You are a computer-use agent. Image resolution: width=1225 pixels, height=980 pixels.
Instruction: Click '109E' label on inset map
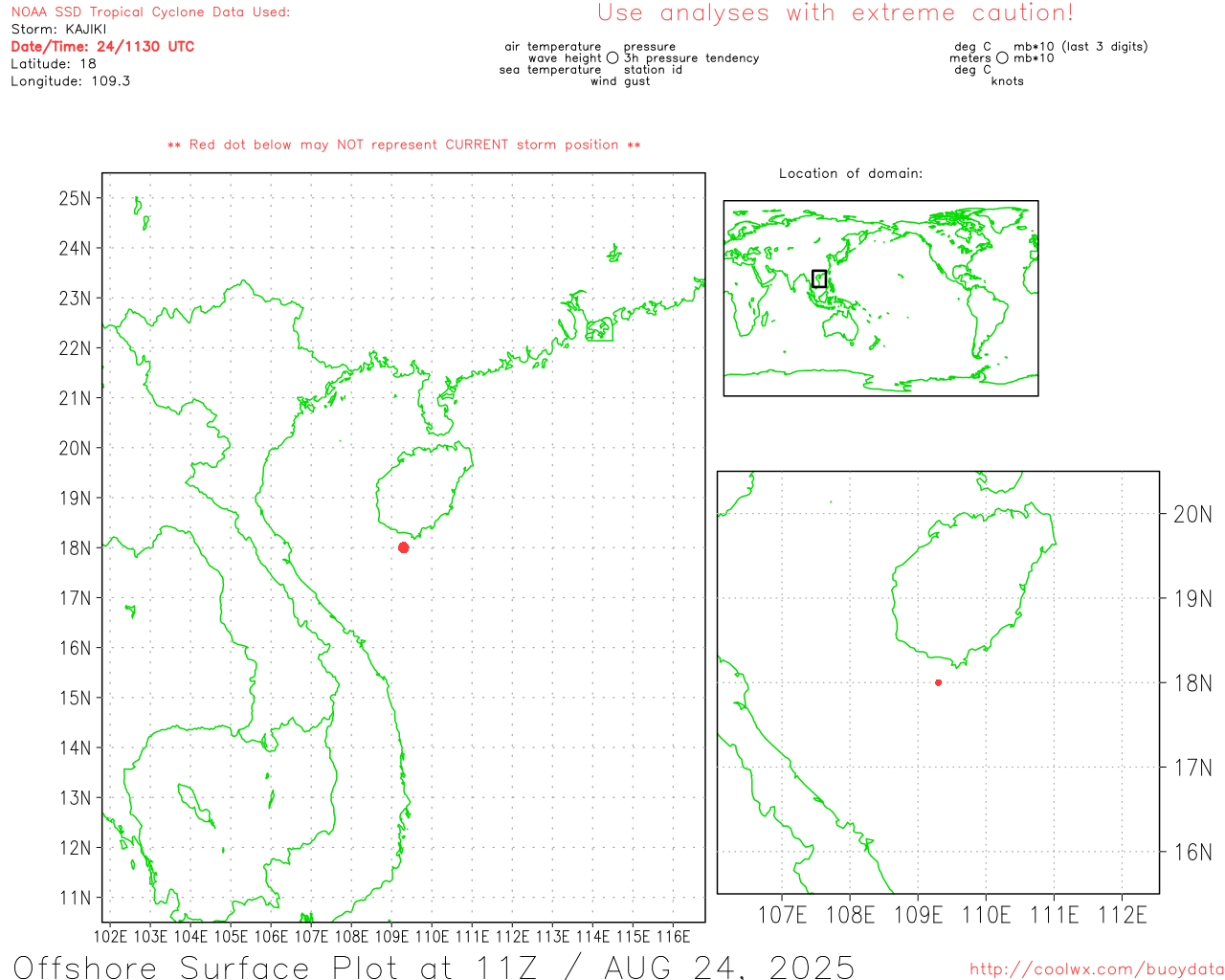(x=919, y=915)
